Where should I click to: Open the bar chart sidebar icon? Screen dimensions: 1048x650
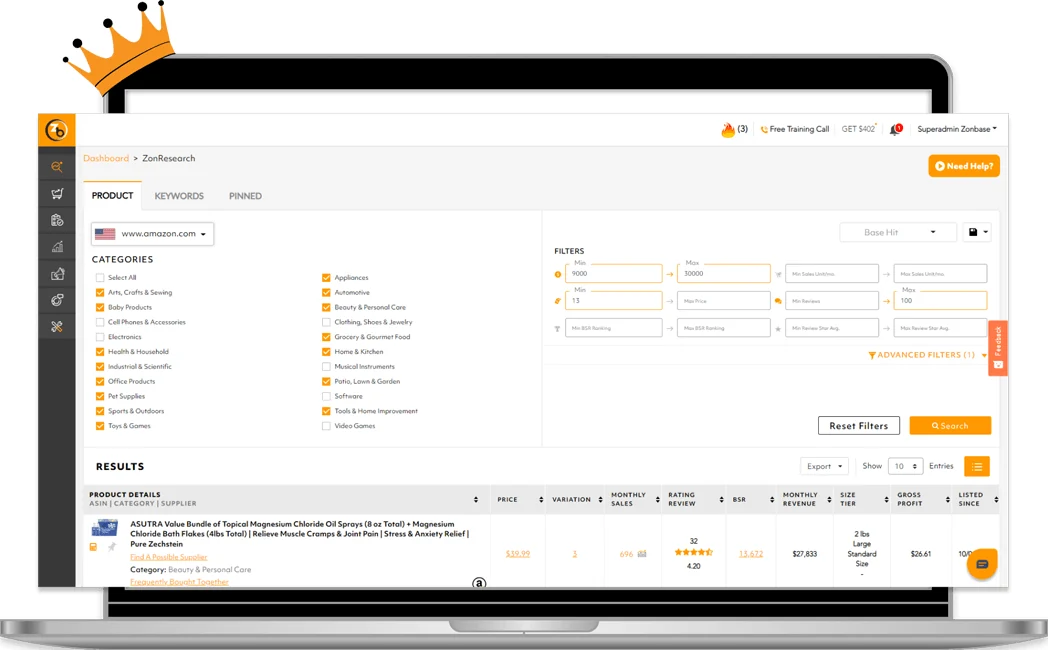point(57,247)
